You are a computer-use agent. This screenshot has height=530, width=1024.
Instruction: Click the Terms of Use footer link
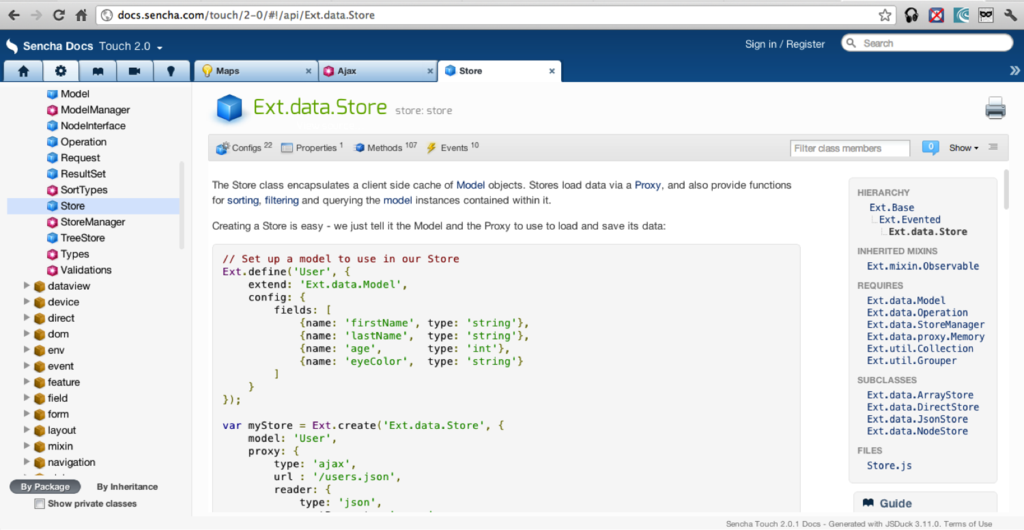point(966,523)
